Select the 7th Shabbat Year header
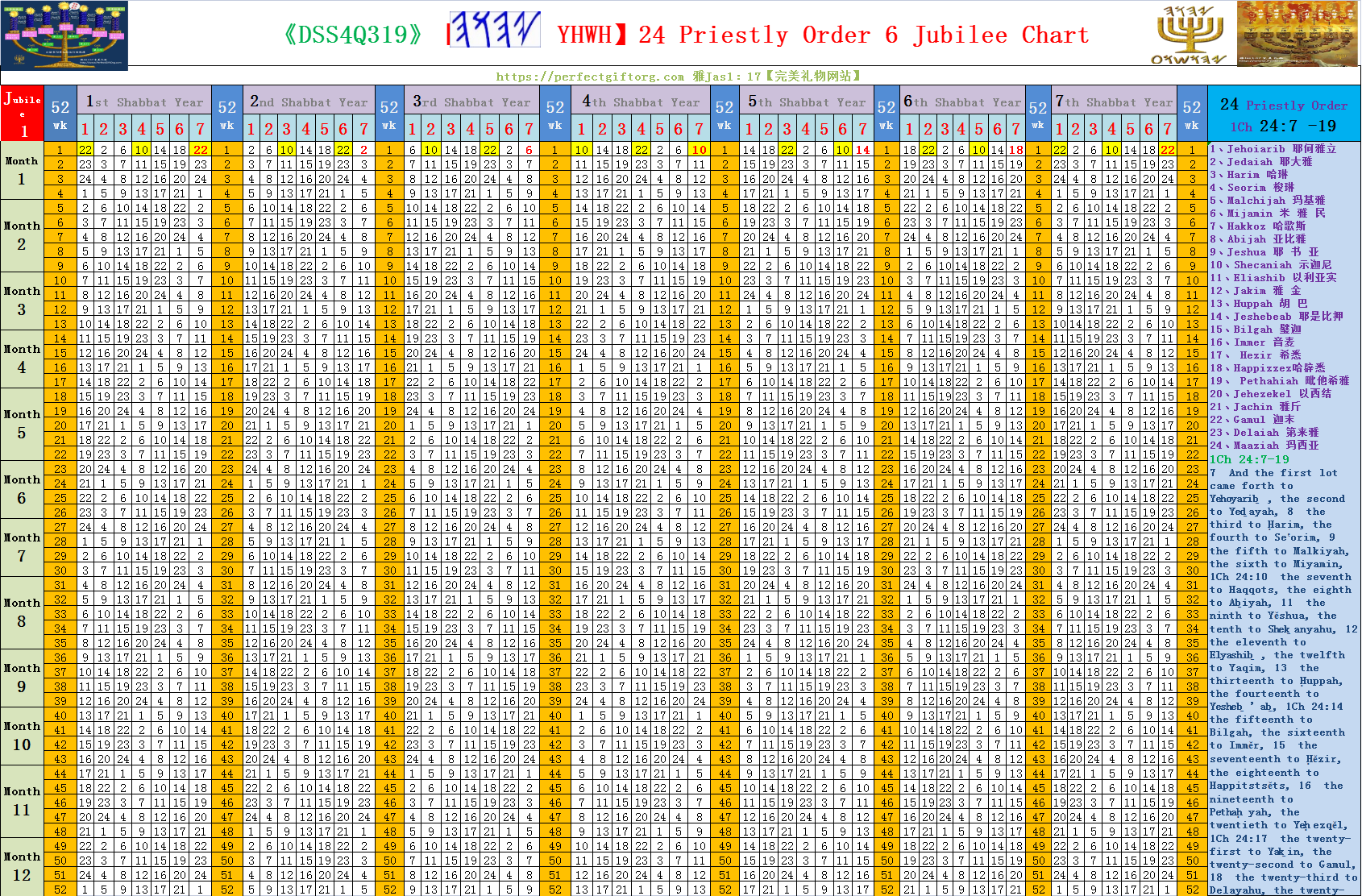1362x896 pixels. tap(1115, 102)
